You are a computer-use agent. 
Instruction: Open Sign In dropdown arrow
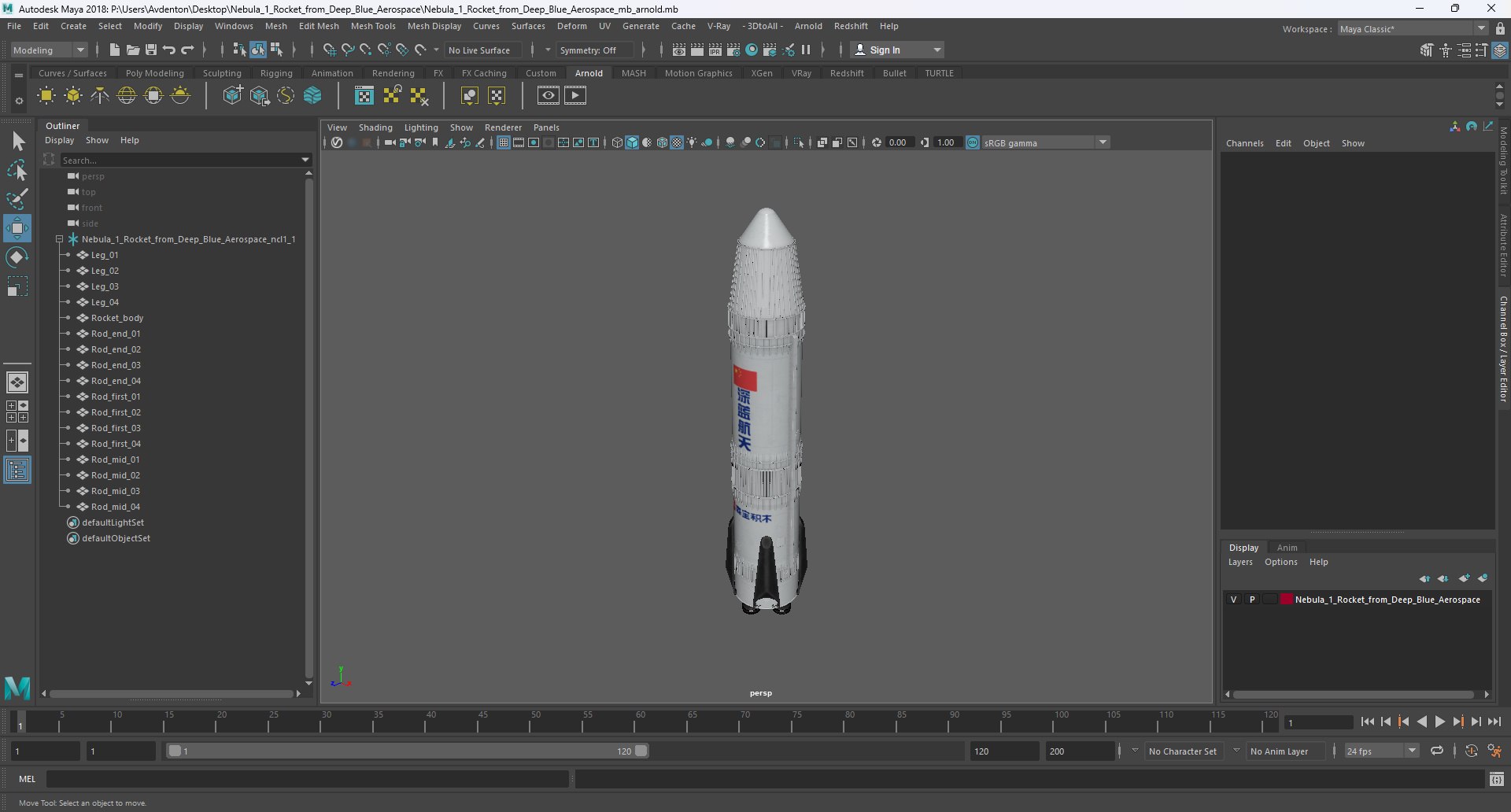point(937,50)
